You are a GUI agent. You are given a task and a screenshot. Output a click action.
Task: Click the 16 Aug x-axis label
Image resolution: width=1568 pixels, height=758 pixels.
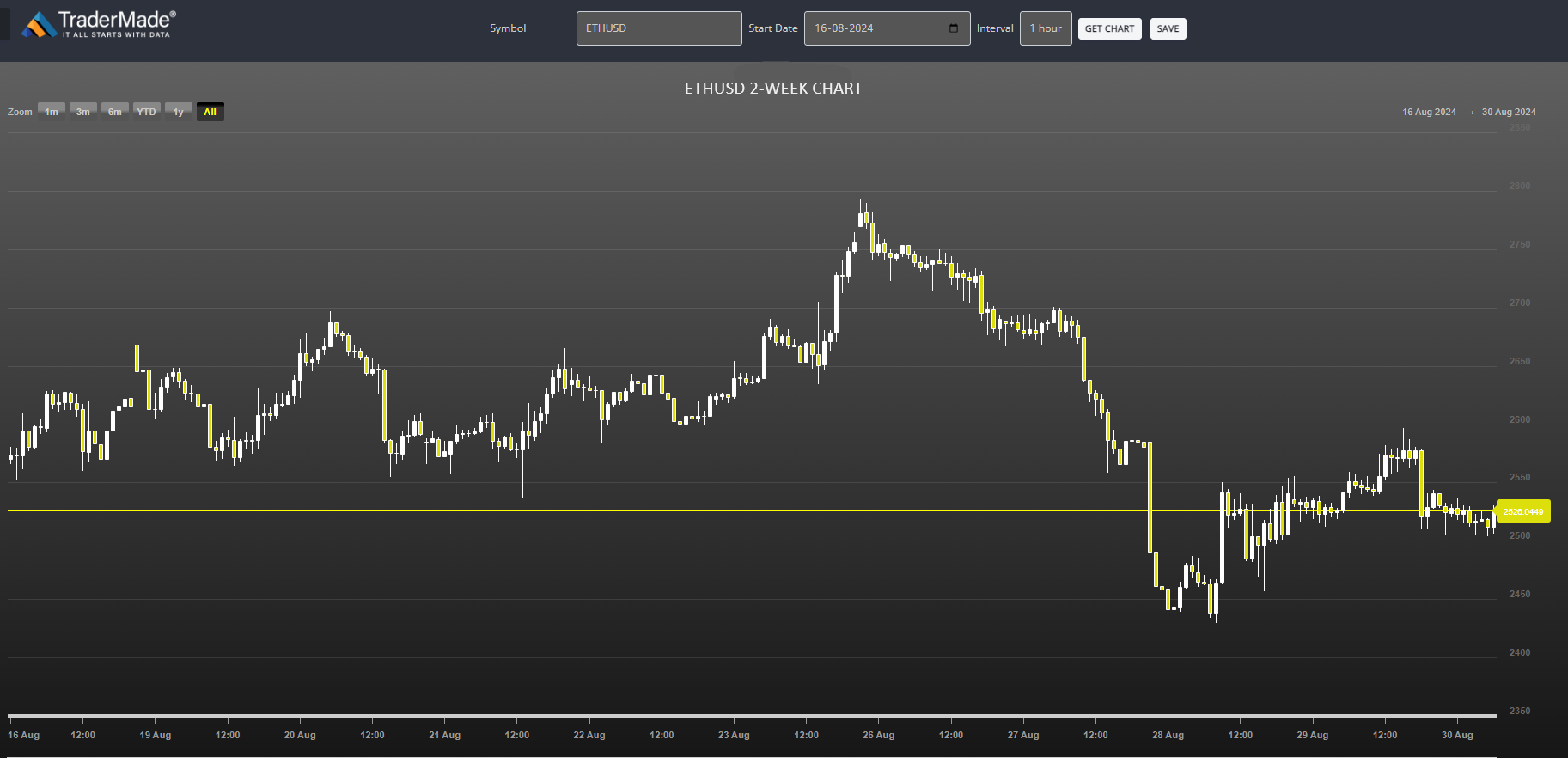click(x=24, y=735)
